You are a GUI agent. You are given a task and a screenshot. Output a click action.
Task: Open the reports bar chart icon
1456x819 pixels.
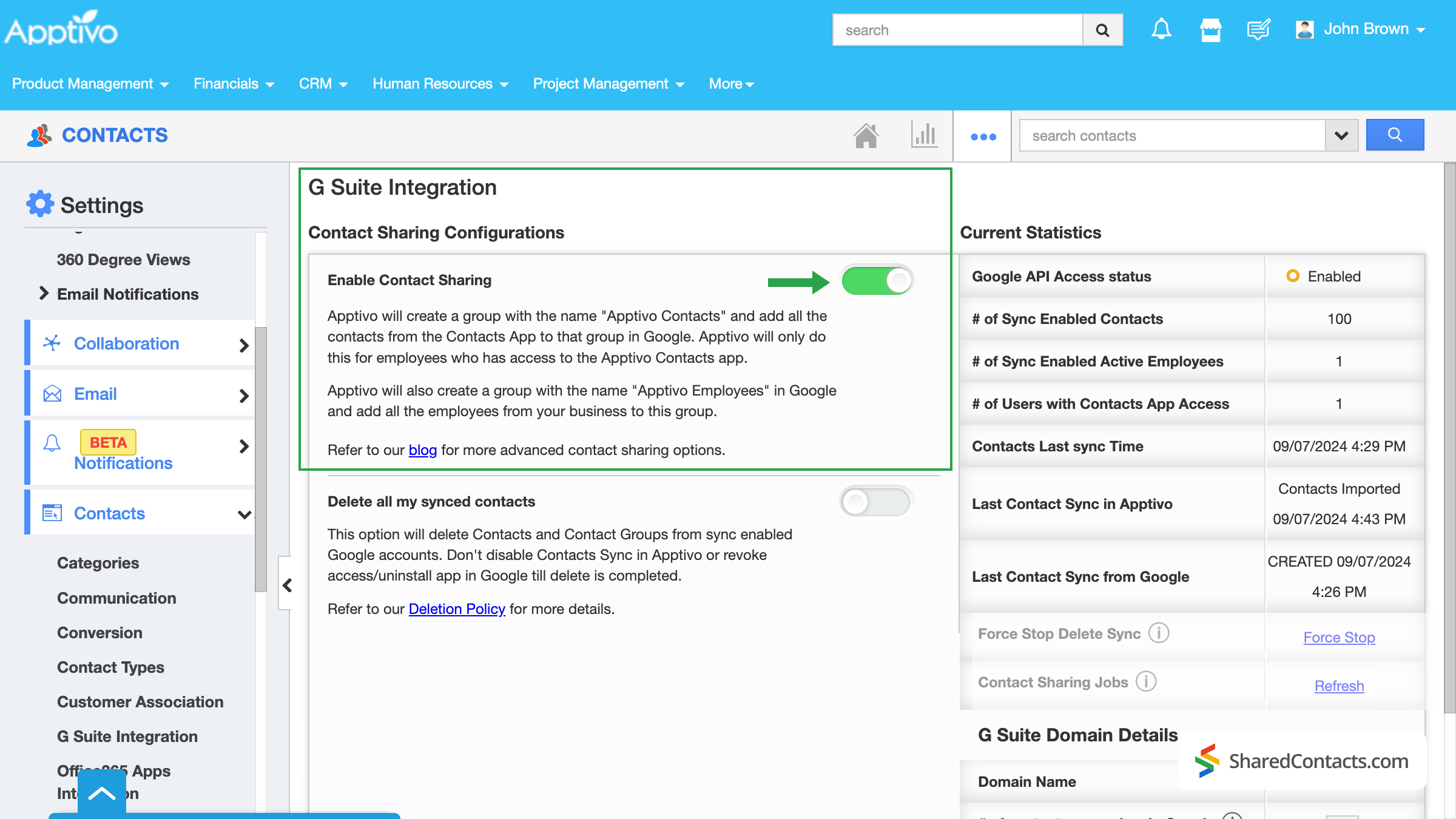pyautogui.click(x=924, y=135)
